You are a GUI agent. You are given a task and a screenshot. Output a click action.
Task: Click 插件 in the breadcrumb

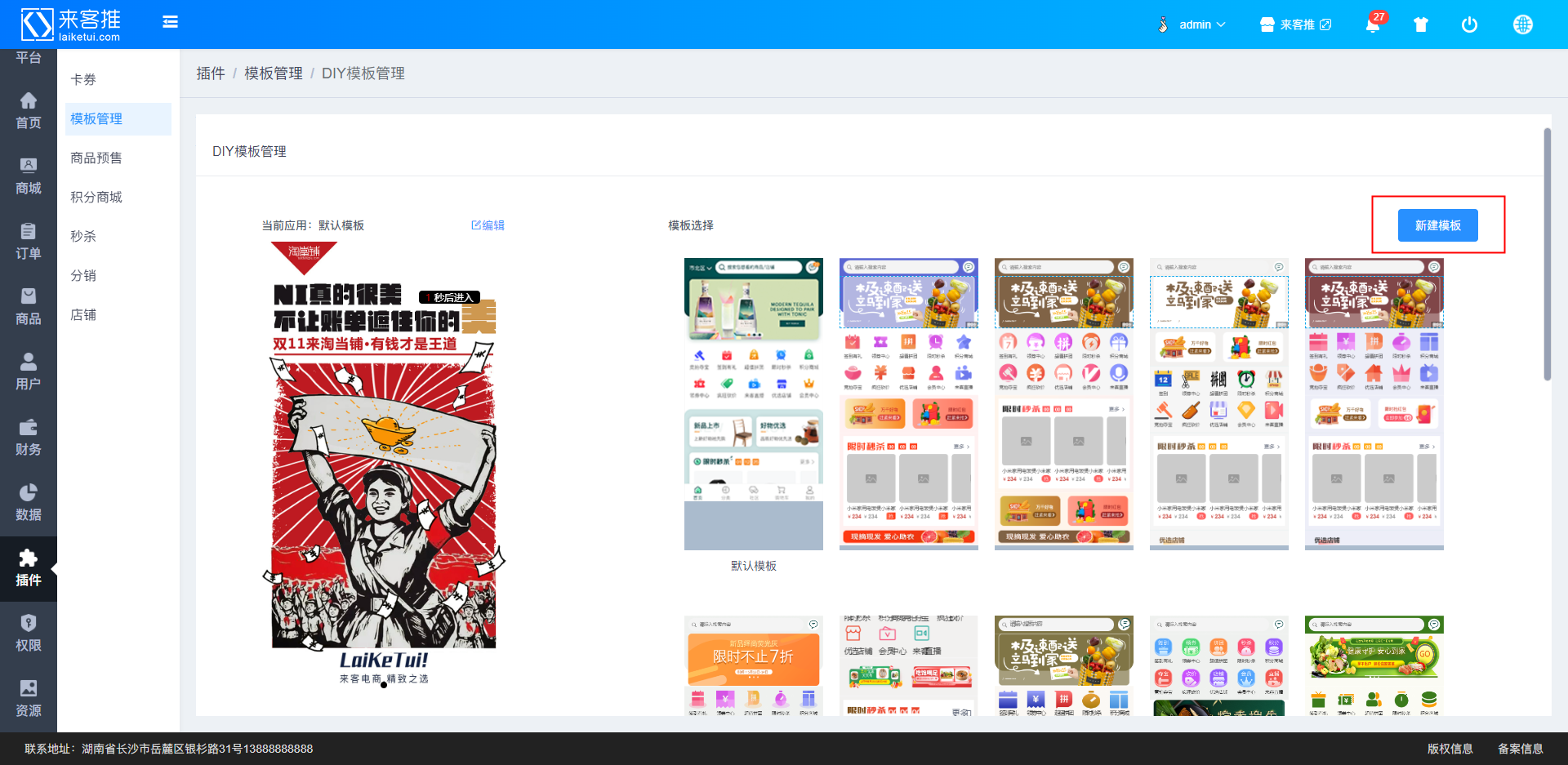click(x=211, y=73)
